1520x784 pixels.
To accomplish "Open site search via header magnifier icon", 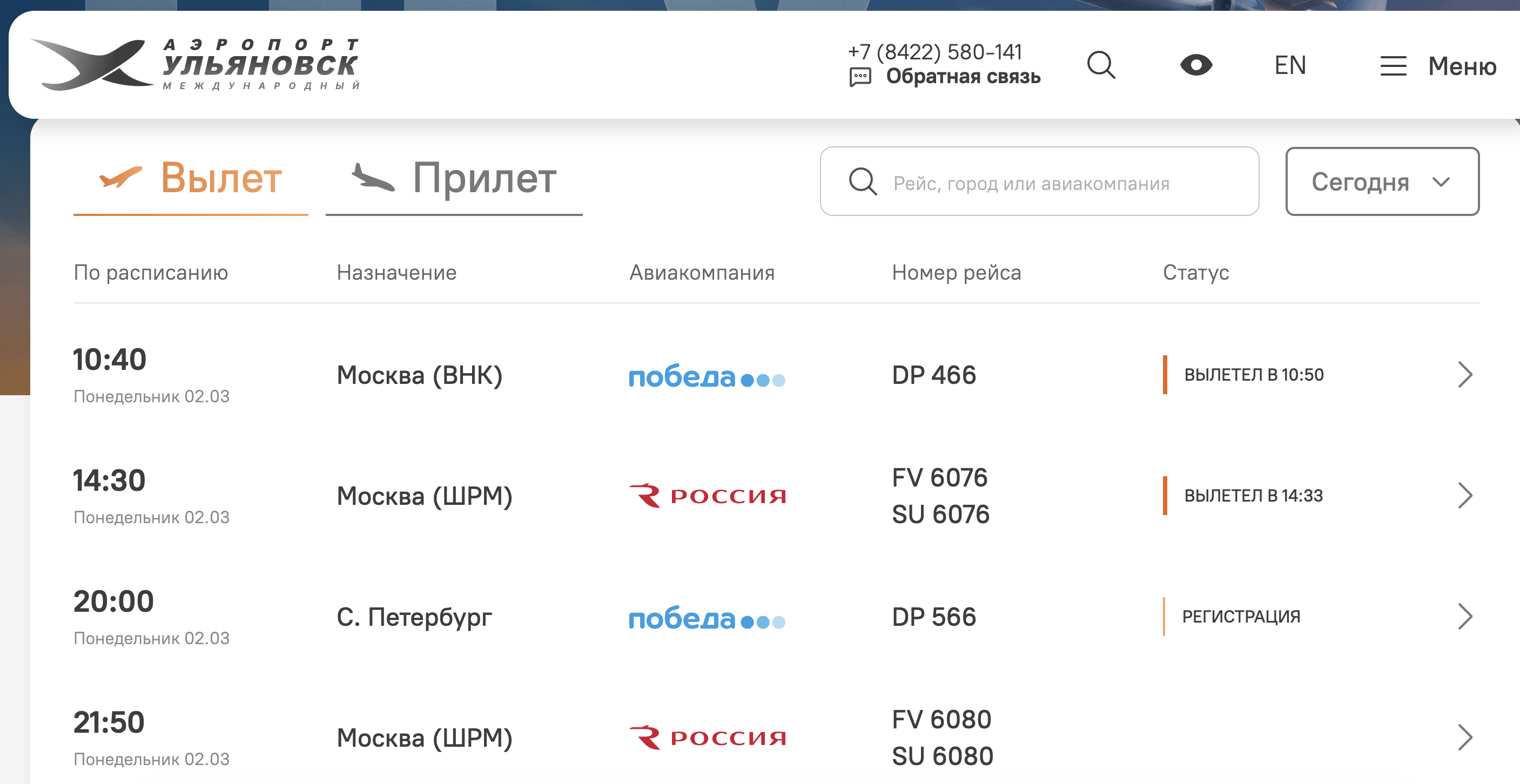I will (1100, 65).
